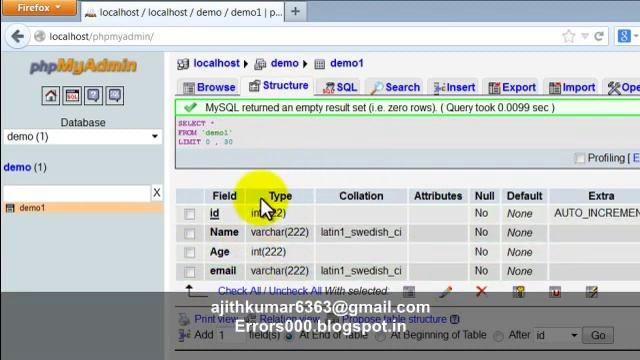Switch to the SQL tab
The height and width of the screenshot is (360, 640).
[x=340, y=87]
